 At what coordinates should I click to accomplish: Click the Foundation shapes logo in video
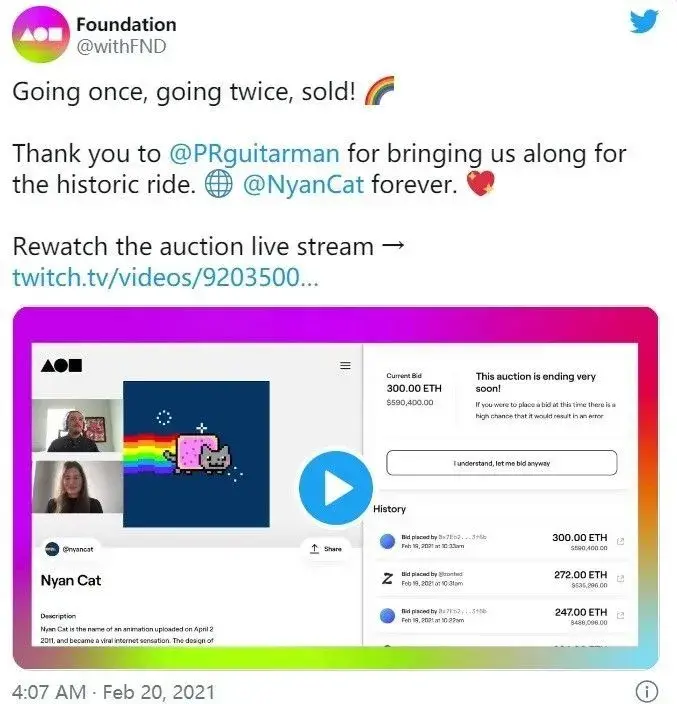click(62, 366)
